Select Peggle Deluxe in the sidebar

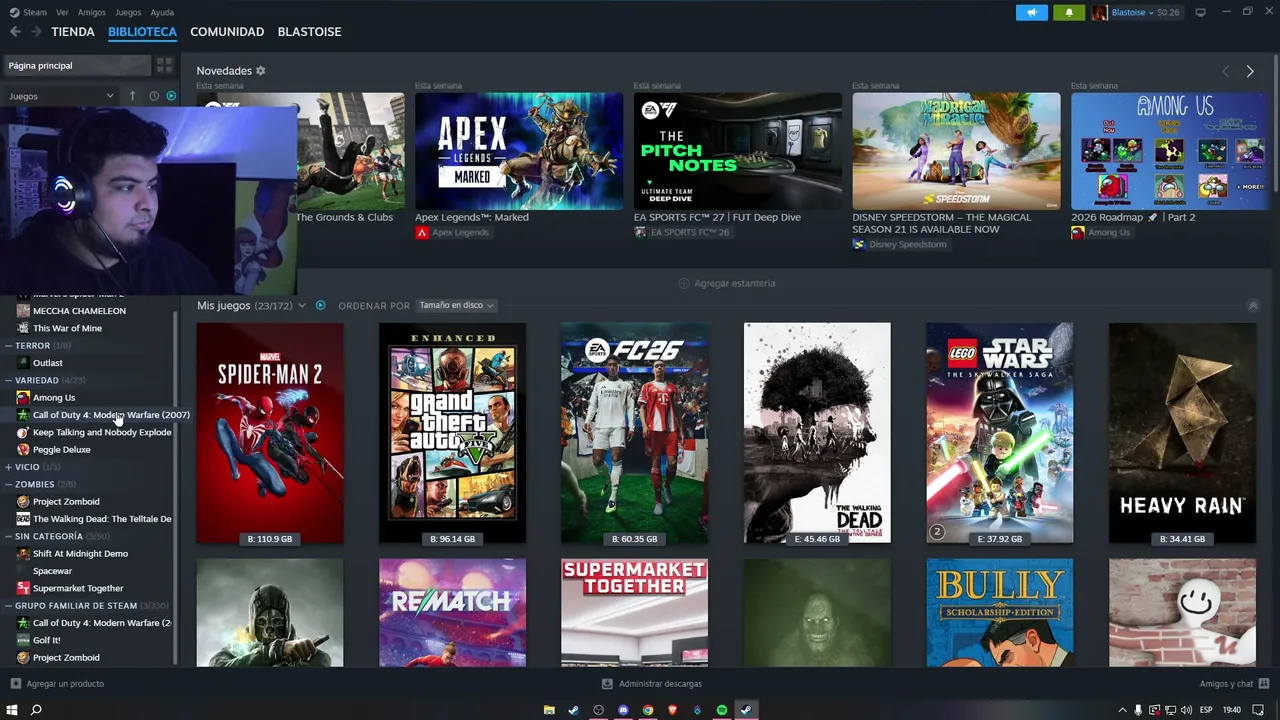pyautogui.click(x=61, y=450)
